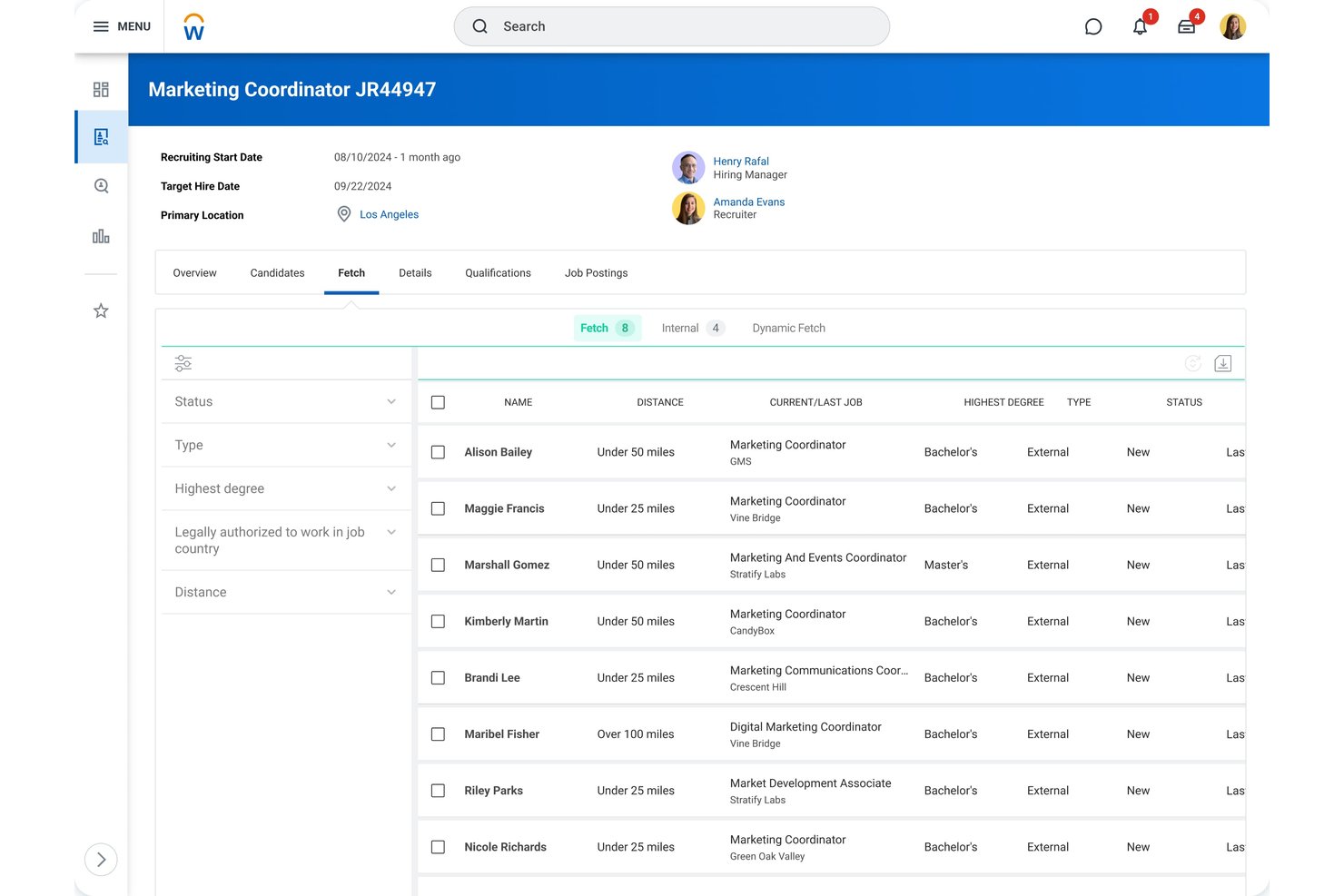Click the STATUS column header
This screenshot has width=1344, height=896.
pyautogui.click(x=1184, y=402)
